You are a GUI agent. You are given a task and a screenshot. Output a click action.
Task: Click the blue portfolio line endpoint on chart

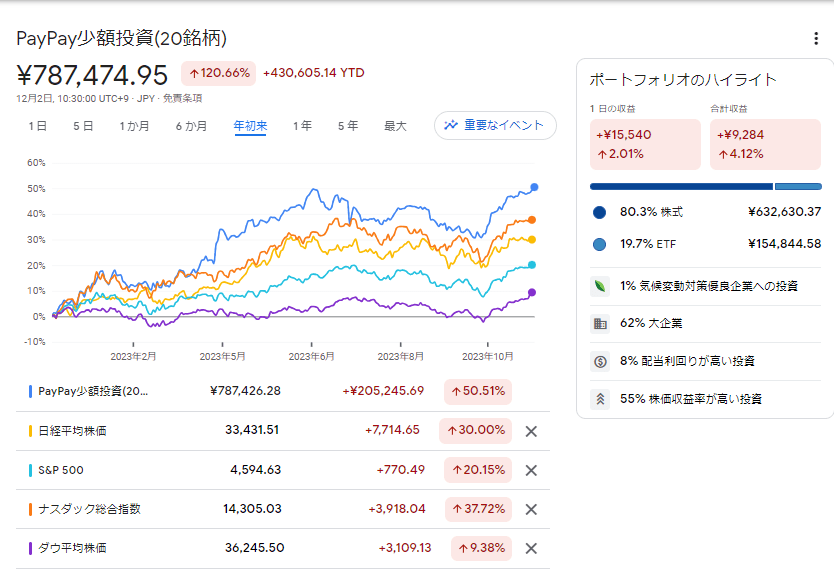(x=534, y=187)
